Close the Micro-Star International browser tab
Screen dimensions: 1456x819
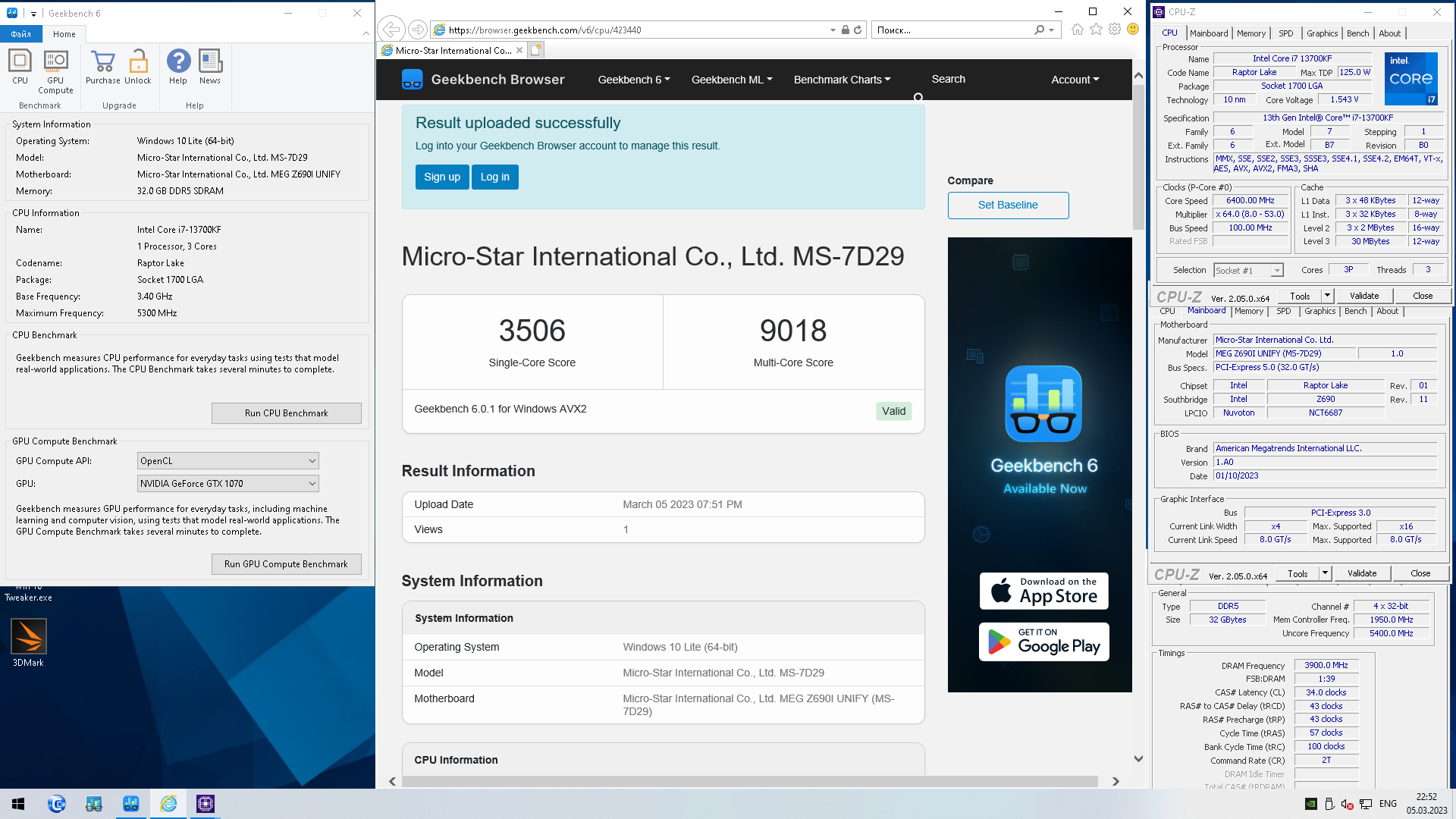tap(519, 50)
